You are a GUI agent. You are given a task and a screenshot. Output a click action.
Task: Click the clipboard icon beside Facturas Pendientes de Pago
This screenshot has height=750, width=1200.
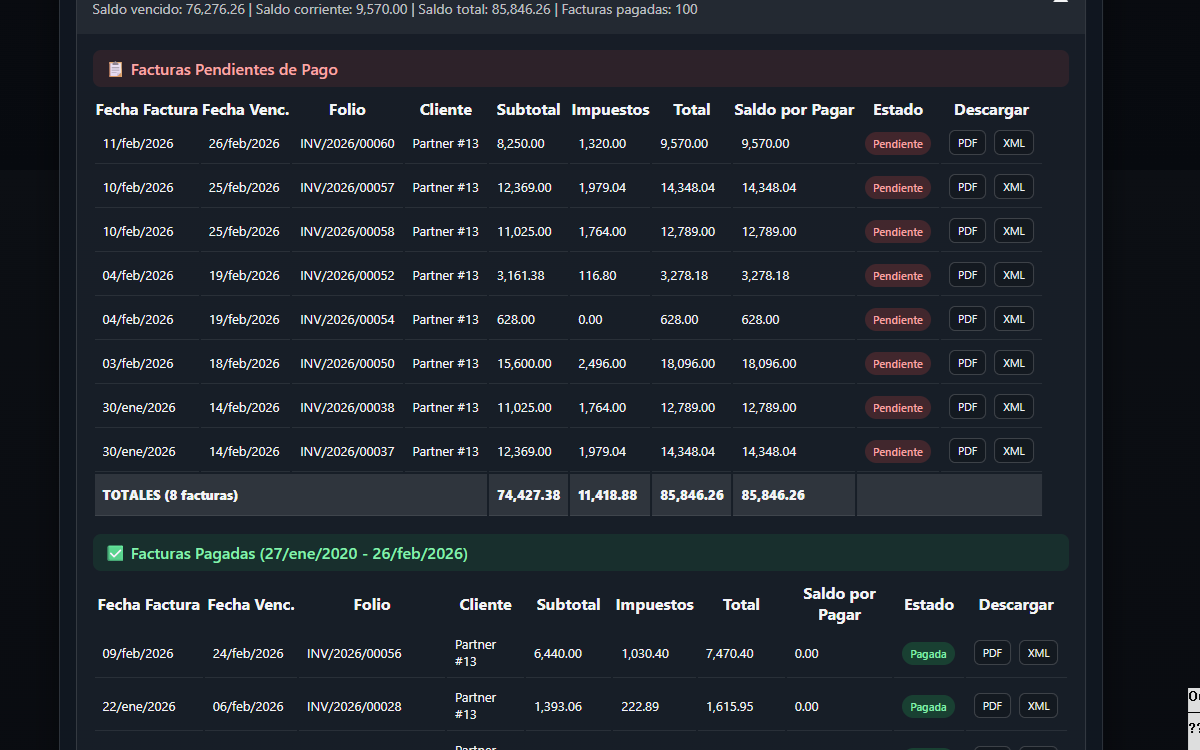115,69
